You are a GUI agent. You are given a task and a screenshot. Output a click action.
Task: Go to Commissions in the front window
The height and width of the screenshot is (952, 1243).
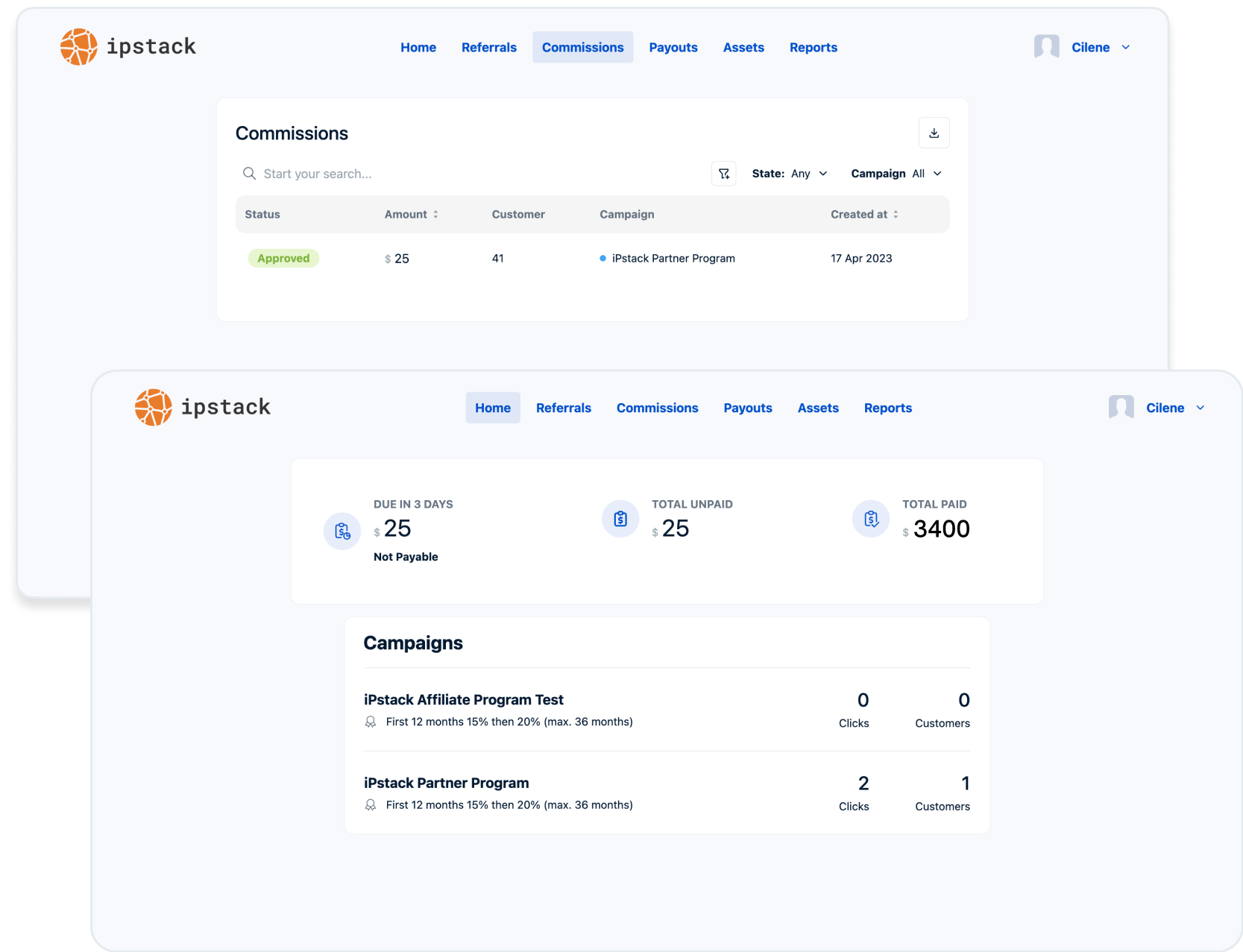tap(658, 408)
